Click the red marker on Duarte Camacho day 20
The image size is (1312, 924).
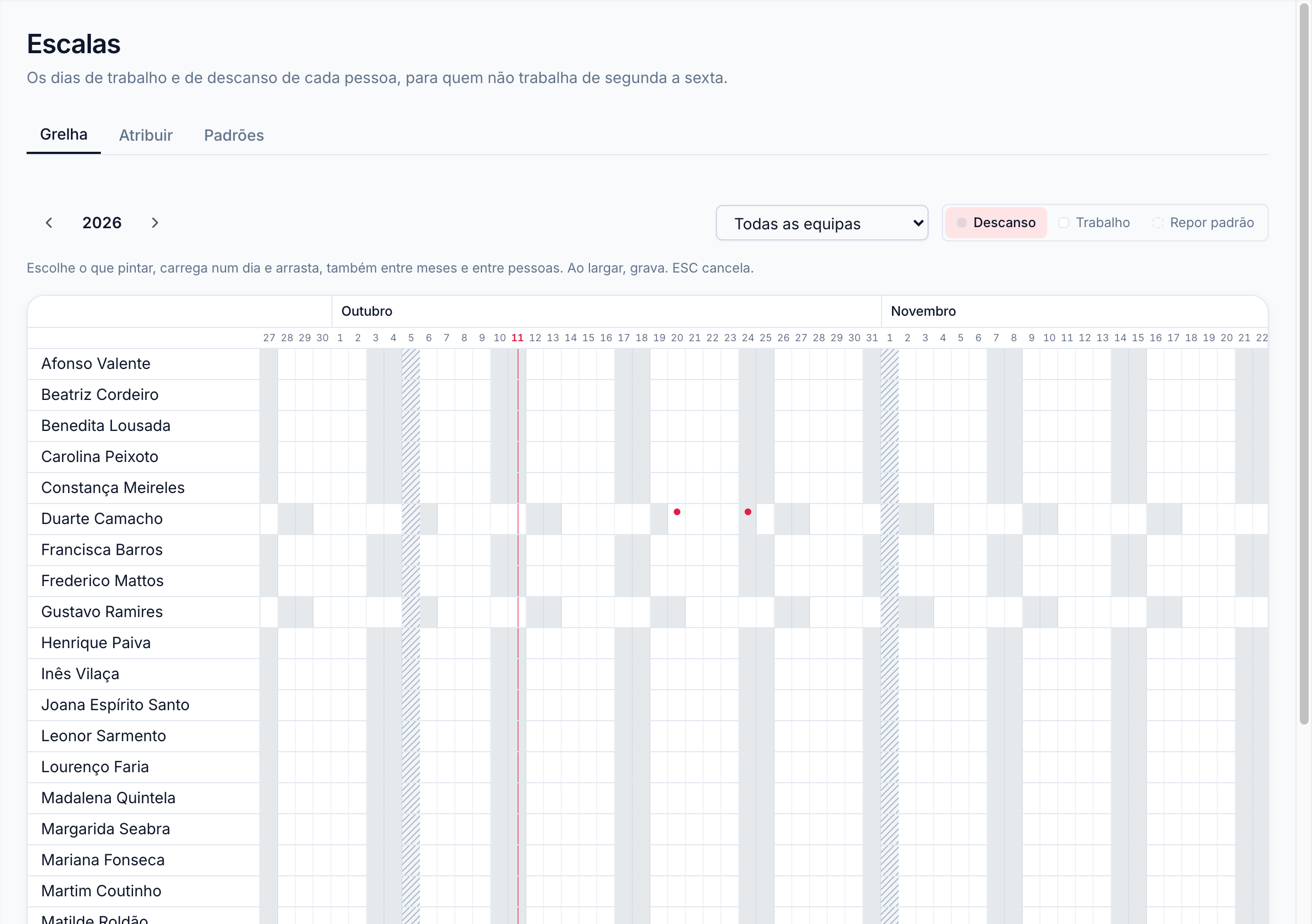[677, 512]
